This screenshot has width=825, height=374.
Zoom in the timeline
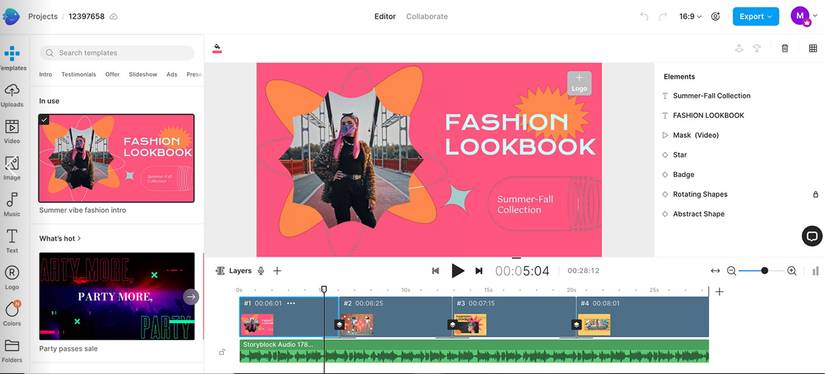tap(792, 271)
